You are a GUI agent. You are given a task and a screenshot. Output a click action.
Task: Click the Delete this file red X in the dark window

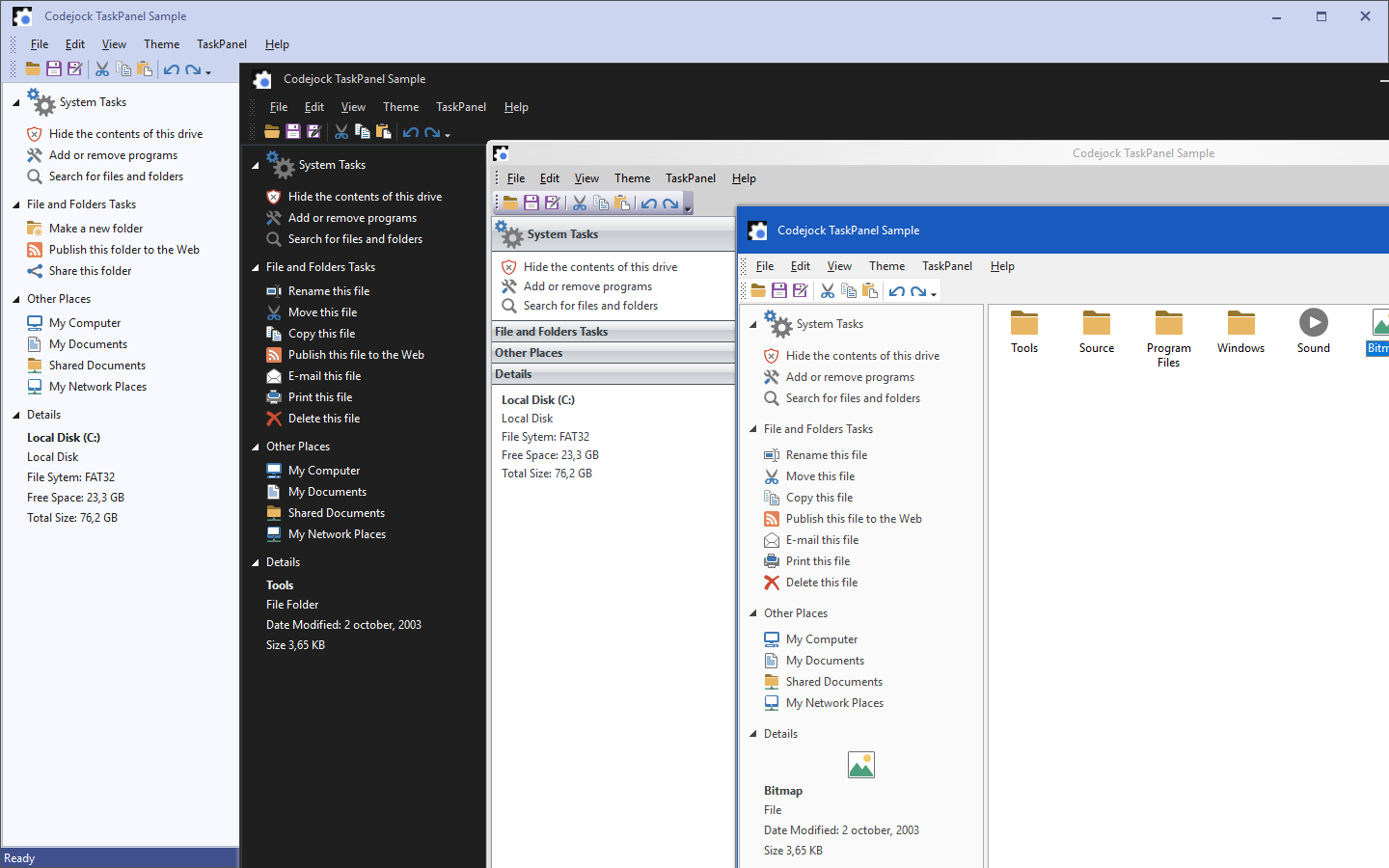click(274, 419)
